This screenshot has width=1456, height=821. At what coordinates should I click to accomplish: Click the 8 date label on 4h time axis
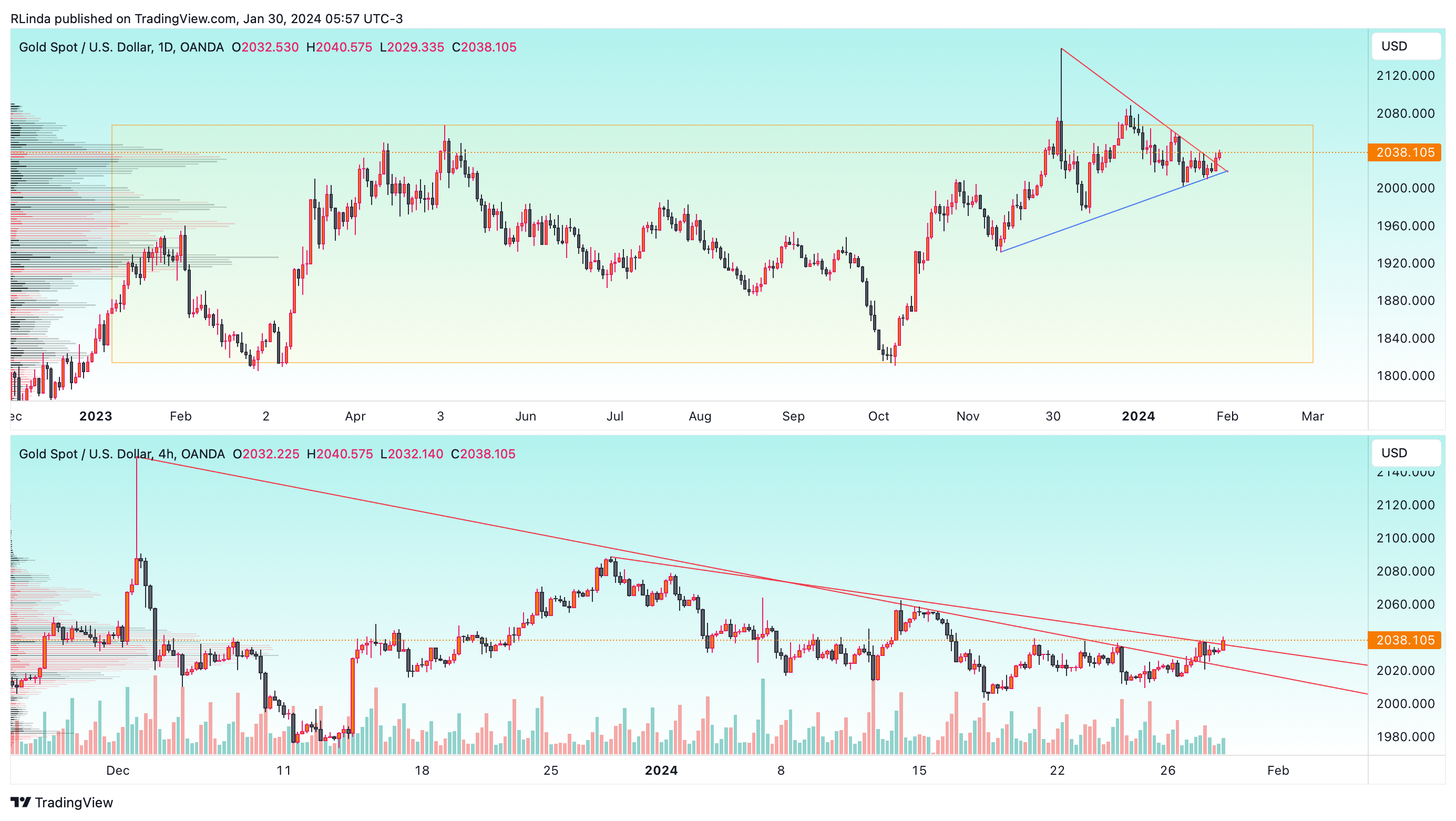781,771
